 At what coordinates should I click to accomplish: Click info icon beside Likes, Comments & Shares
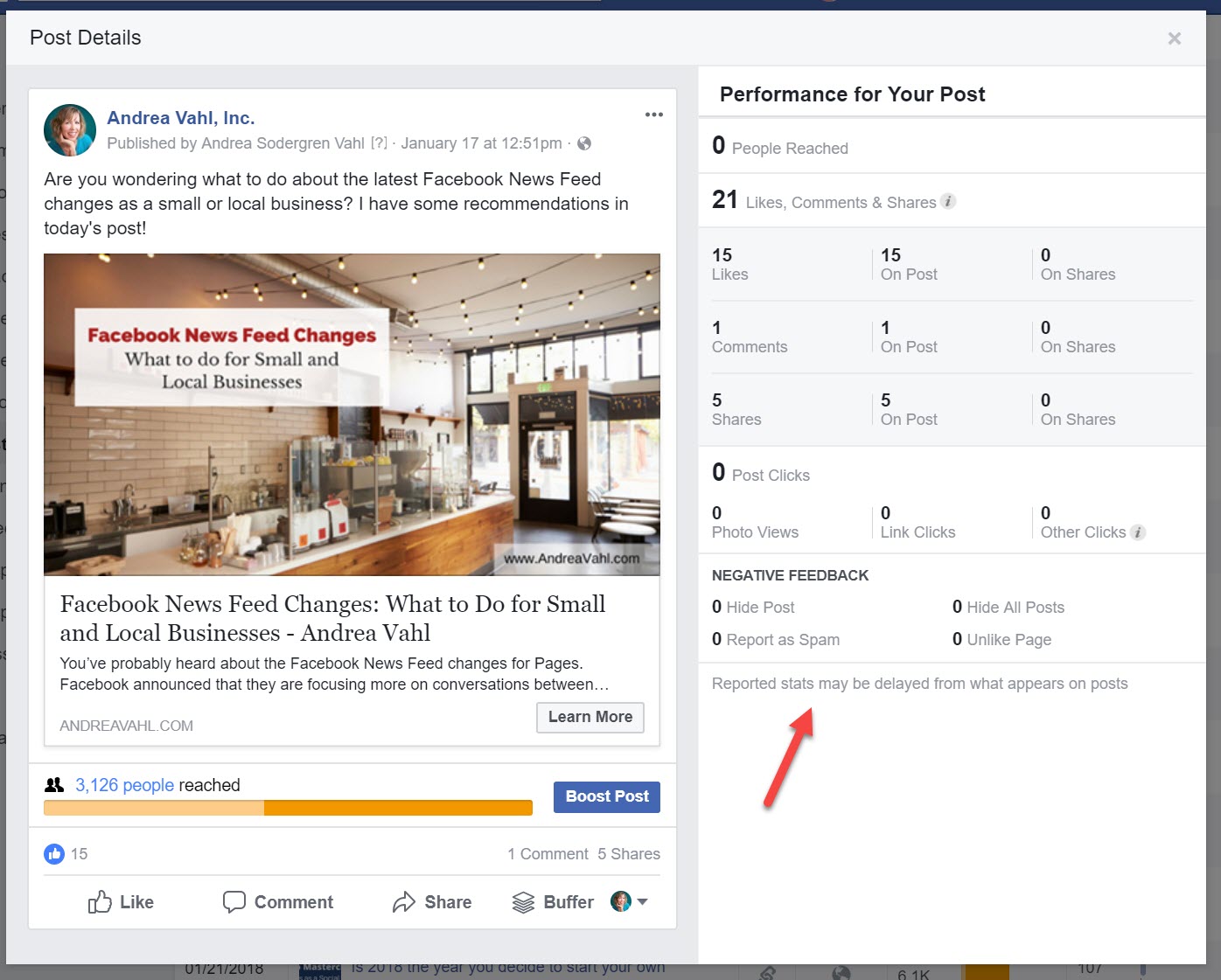(948, 201)
